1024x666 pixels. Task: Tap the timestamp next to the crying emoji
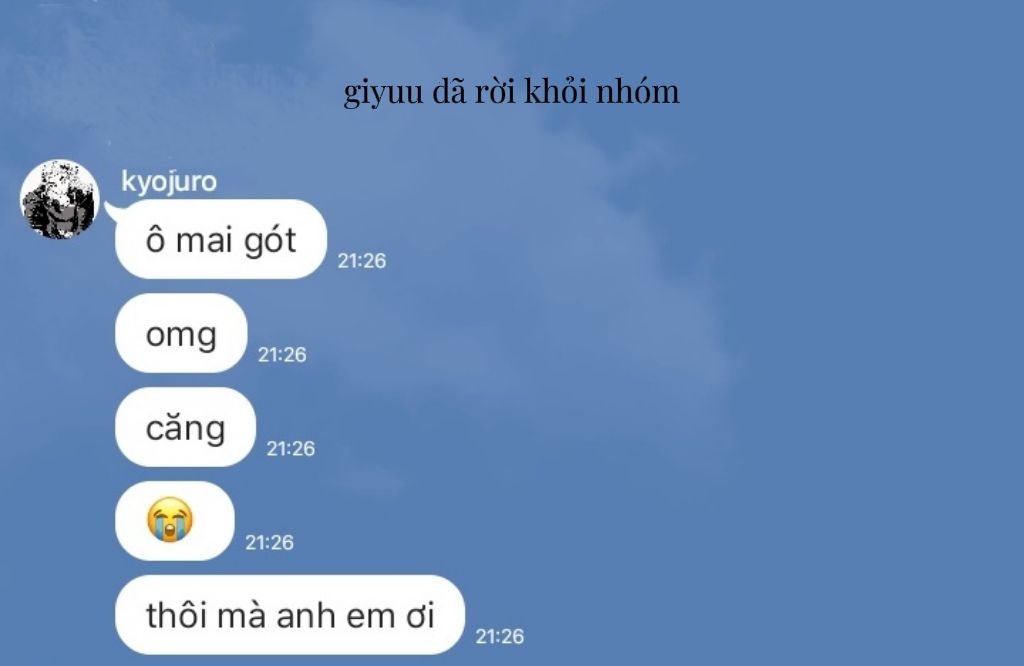tap(269, 543)
